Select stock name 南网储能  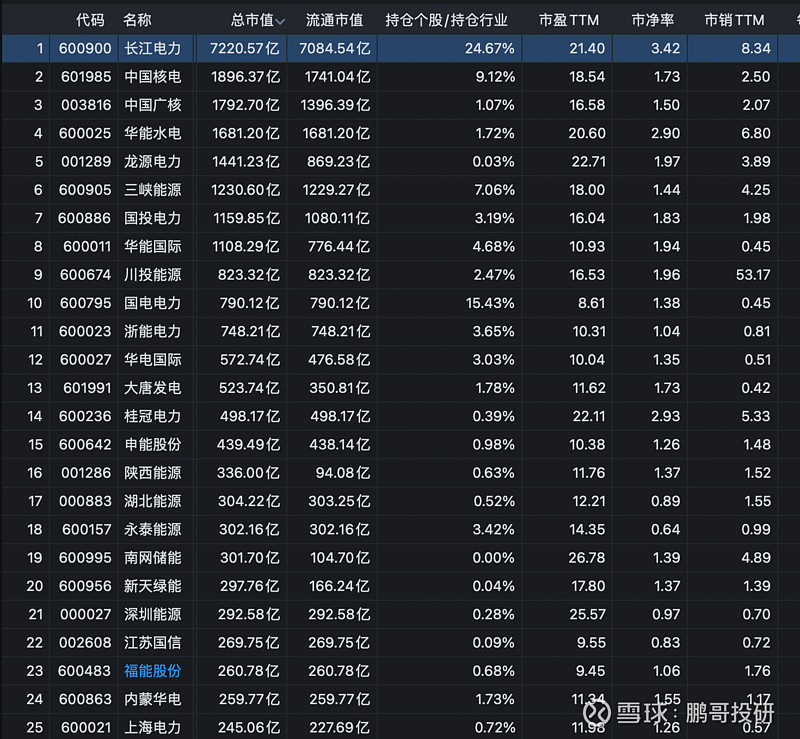[x=153, y=558]
